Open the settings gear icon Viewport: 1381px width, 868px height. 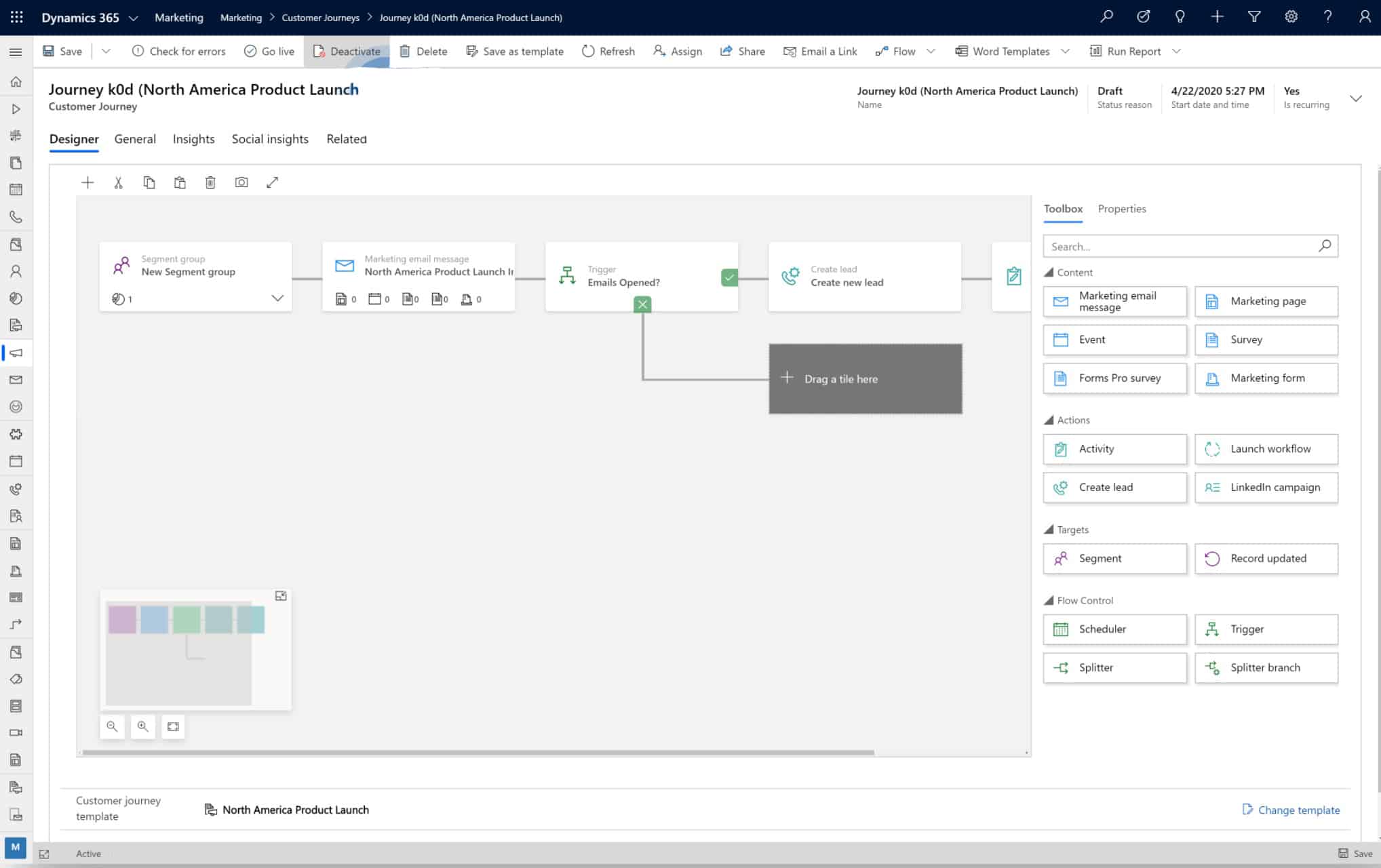pos(1291,17)
